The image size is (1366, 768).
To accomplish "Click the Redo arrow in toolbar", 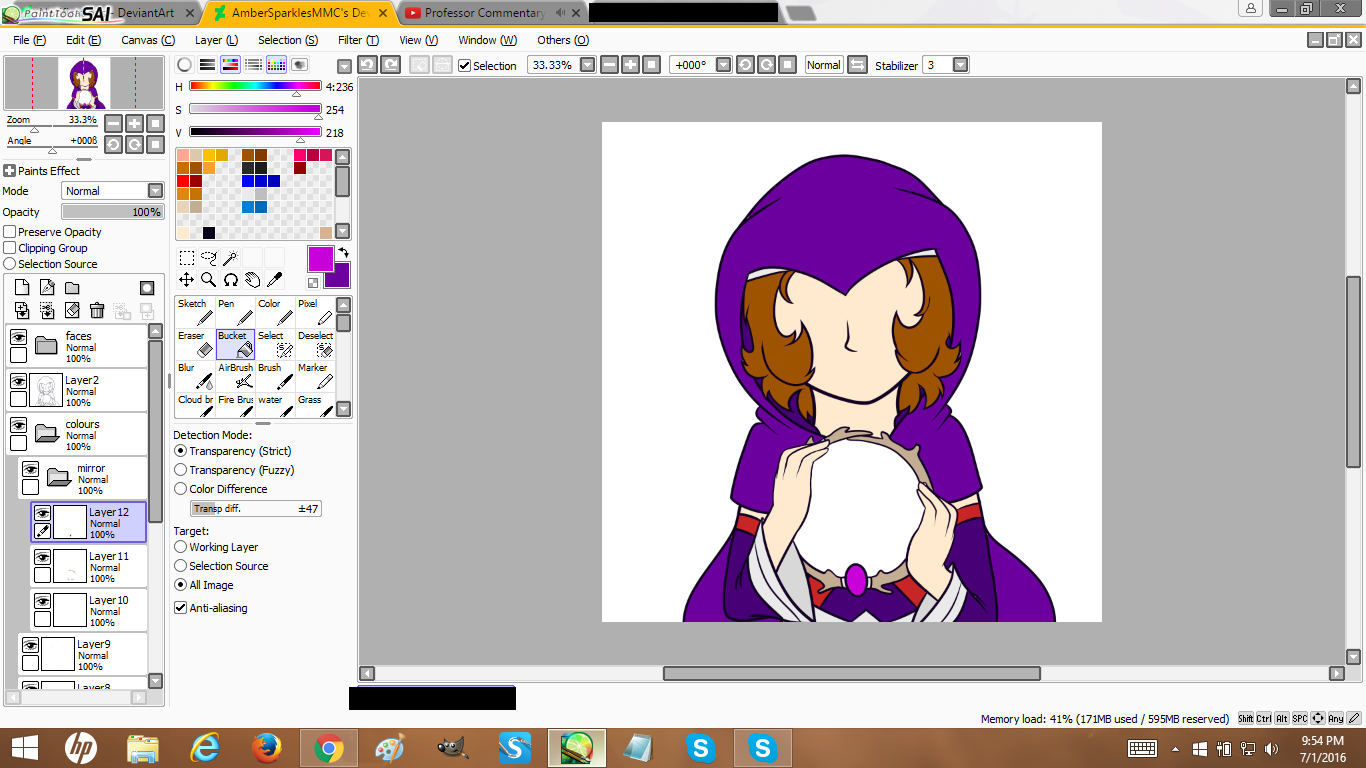I will [391, 65].
